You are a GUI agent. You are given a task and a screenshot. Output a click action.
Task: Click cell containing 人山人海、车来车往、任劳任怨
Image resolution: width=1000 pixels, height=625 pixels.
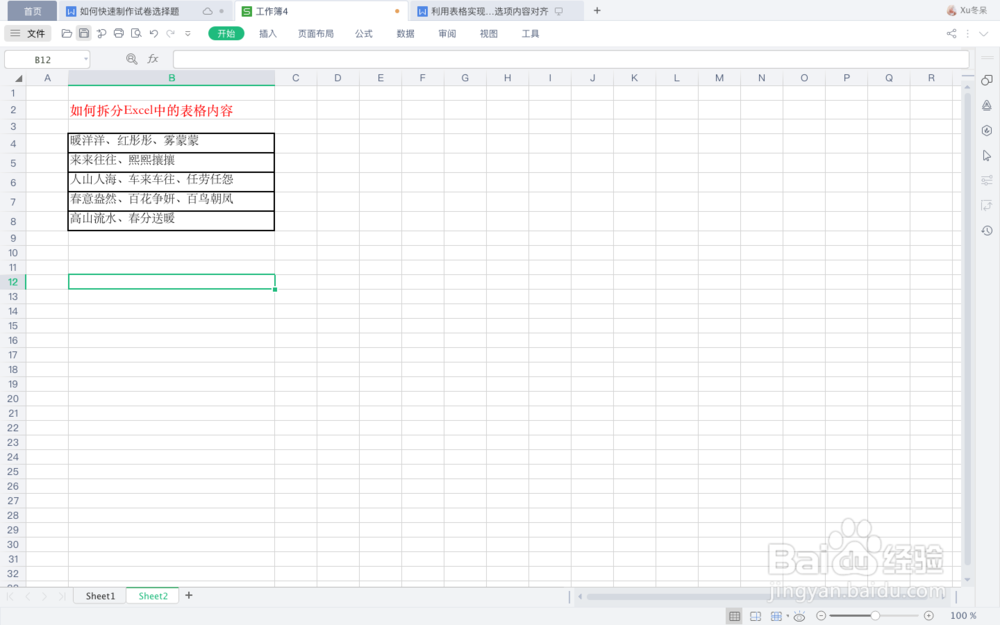pos(171,182)
